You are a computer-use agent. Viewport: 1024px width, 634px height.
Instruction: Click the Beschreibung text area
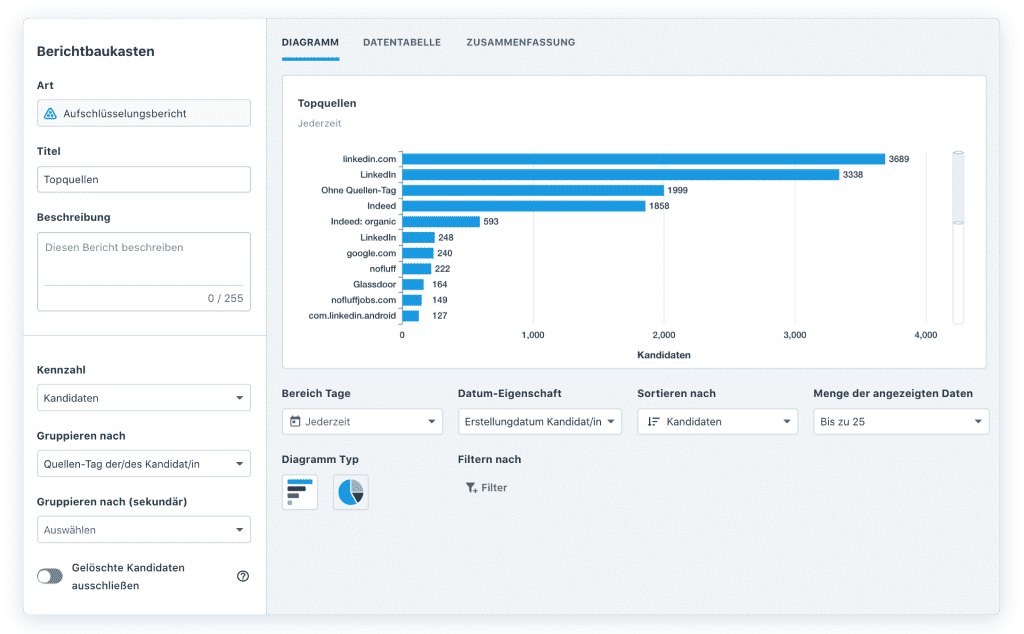pos(143,258)
